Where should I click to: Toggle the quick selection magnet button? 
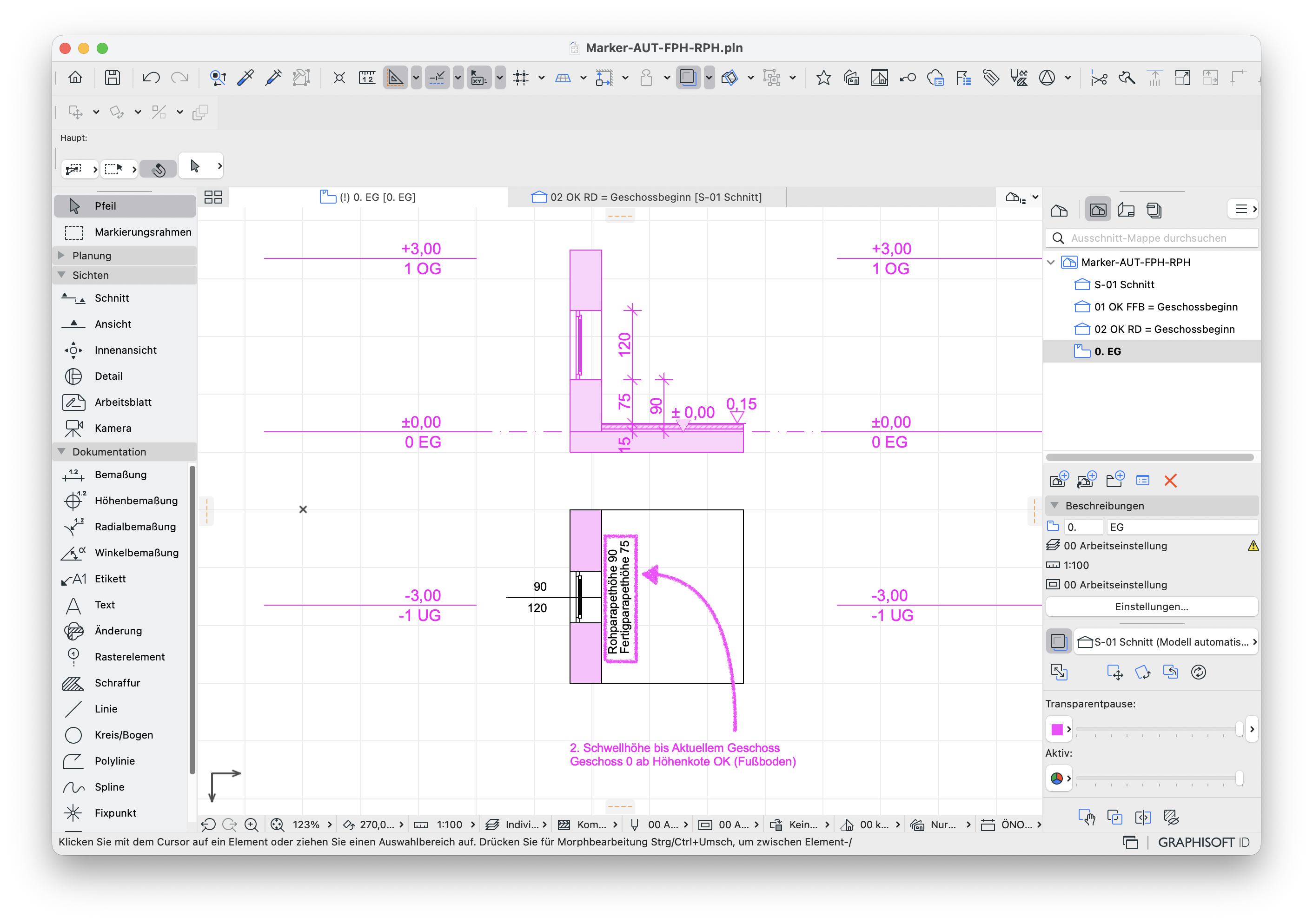click(159, 169)
